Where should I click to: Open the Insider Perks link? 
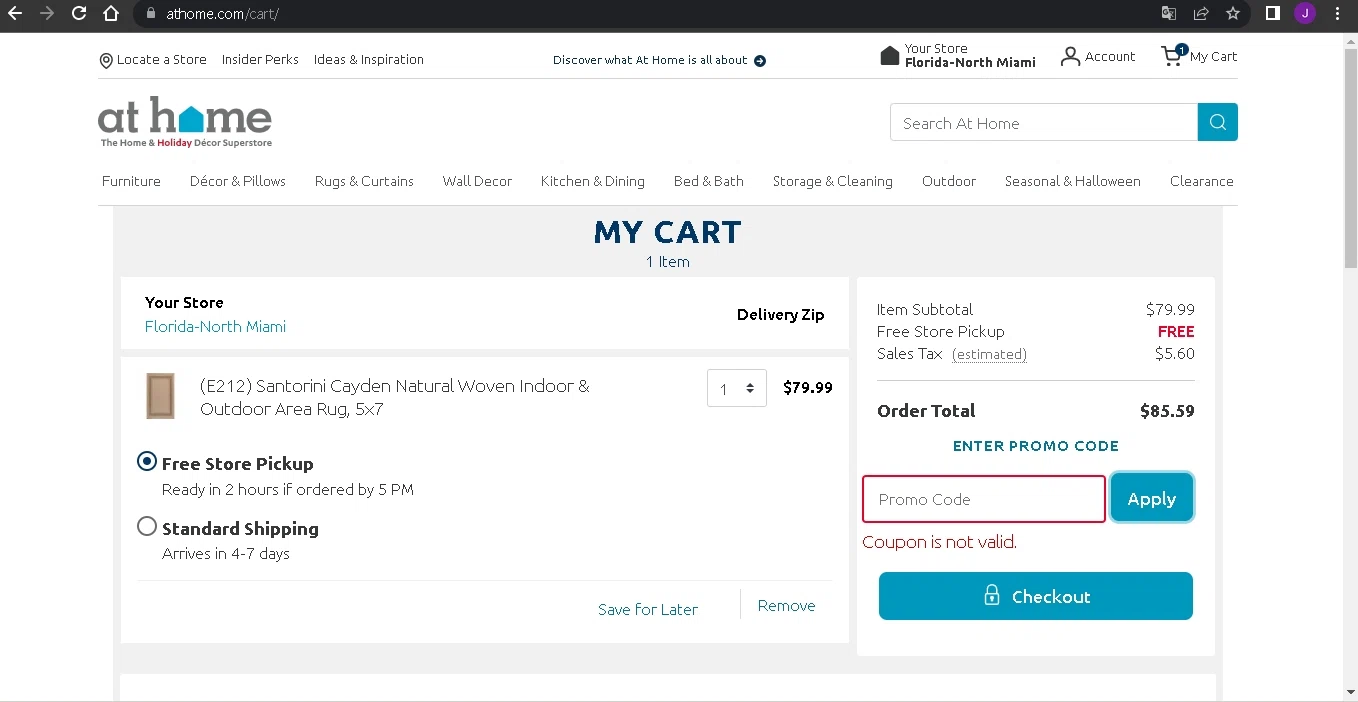pos(260,60)
